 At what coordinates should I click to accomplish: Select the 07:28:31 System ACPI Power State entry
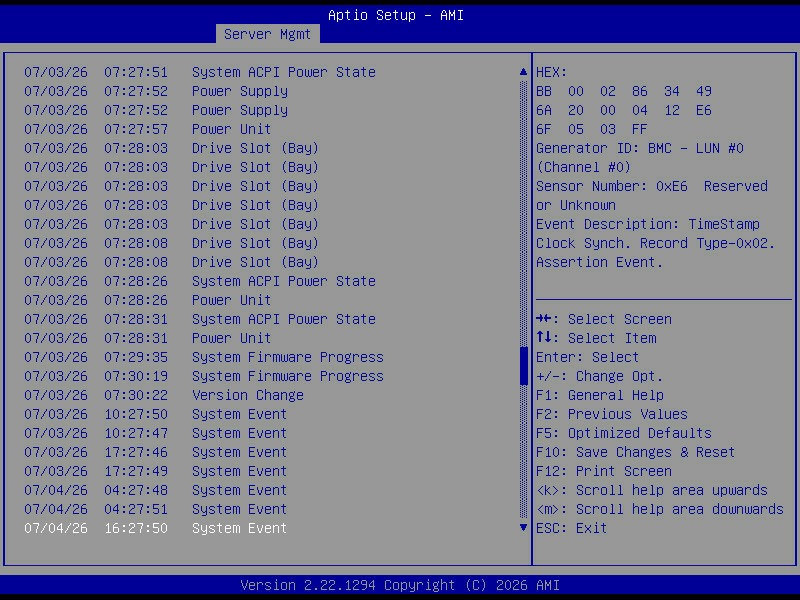[x=200, y=319]
